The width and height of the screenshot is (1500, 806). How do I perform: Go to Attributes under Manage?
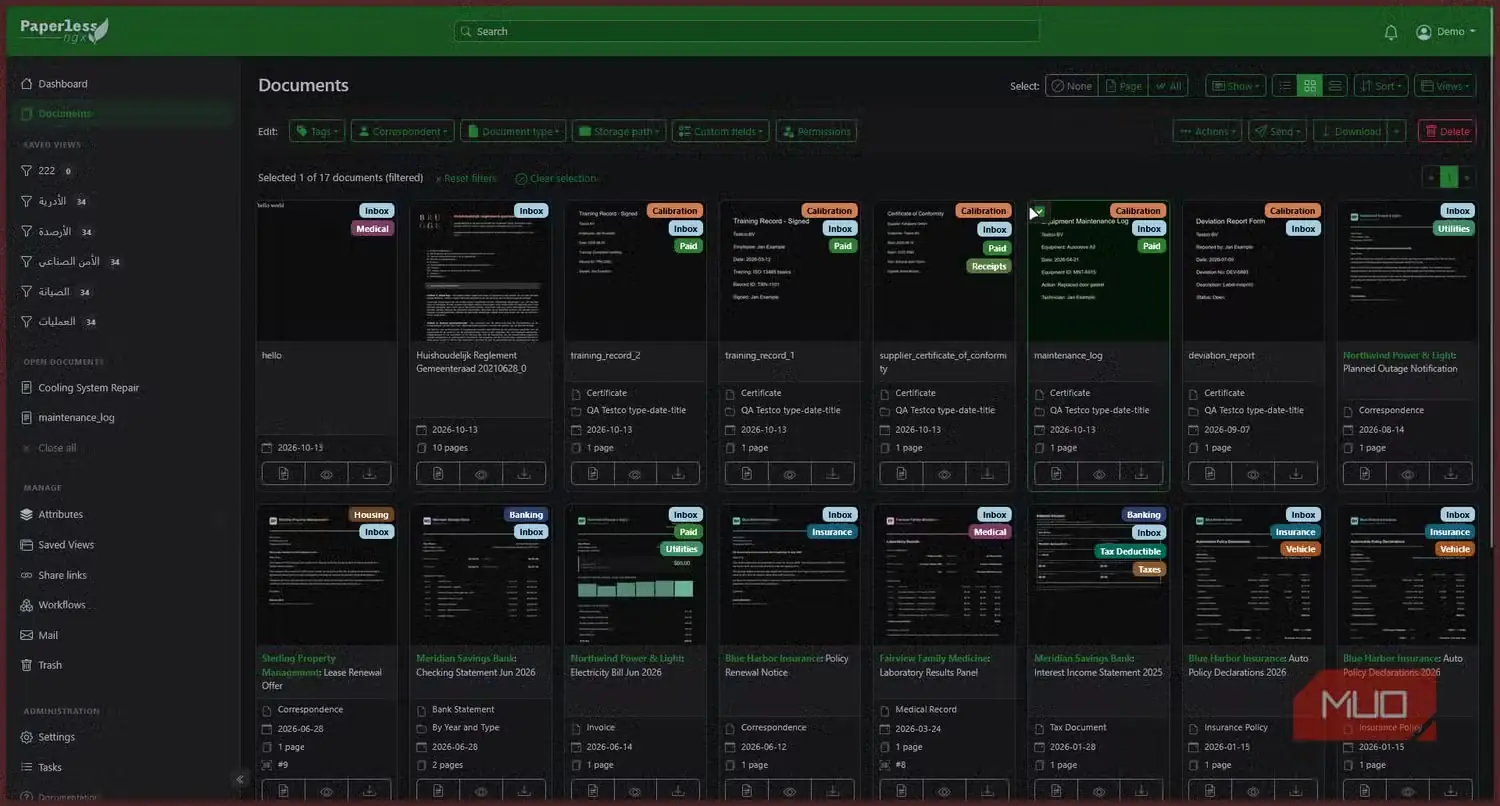coord(60,514)
